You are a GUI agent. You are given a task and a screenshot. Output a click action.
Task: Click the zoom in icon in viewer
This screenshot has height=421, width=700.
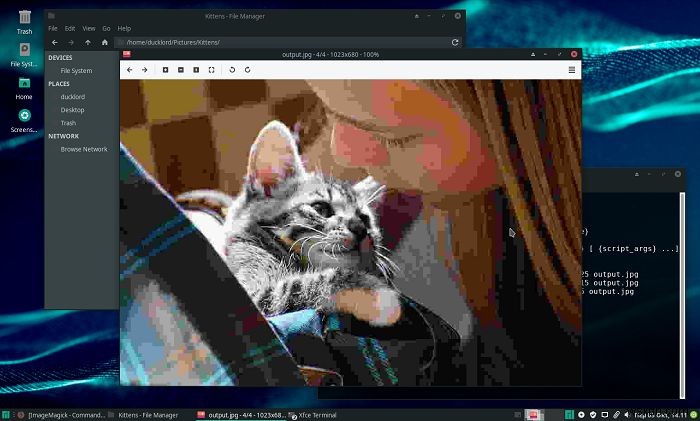pyautogui.click(x=166, y=70)
